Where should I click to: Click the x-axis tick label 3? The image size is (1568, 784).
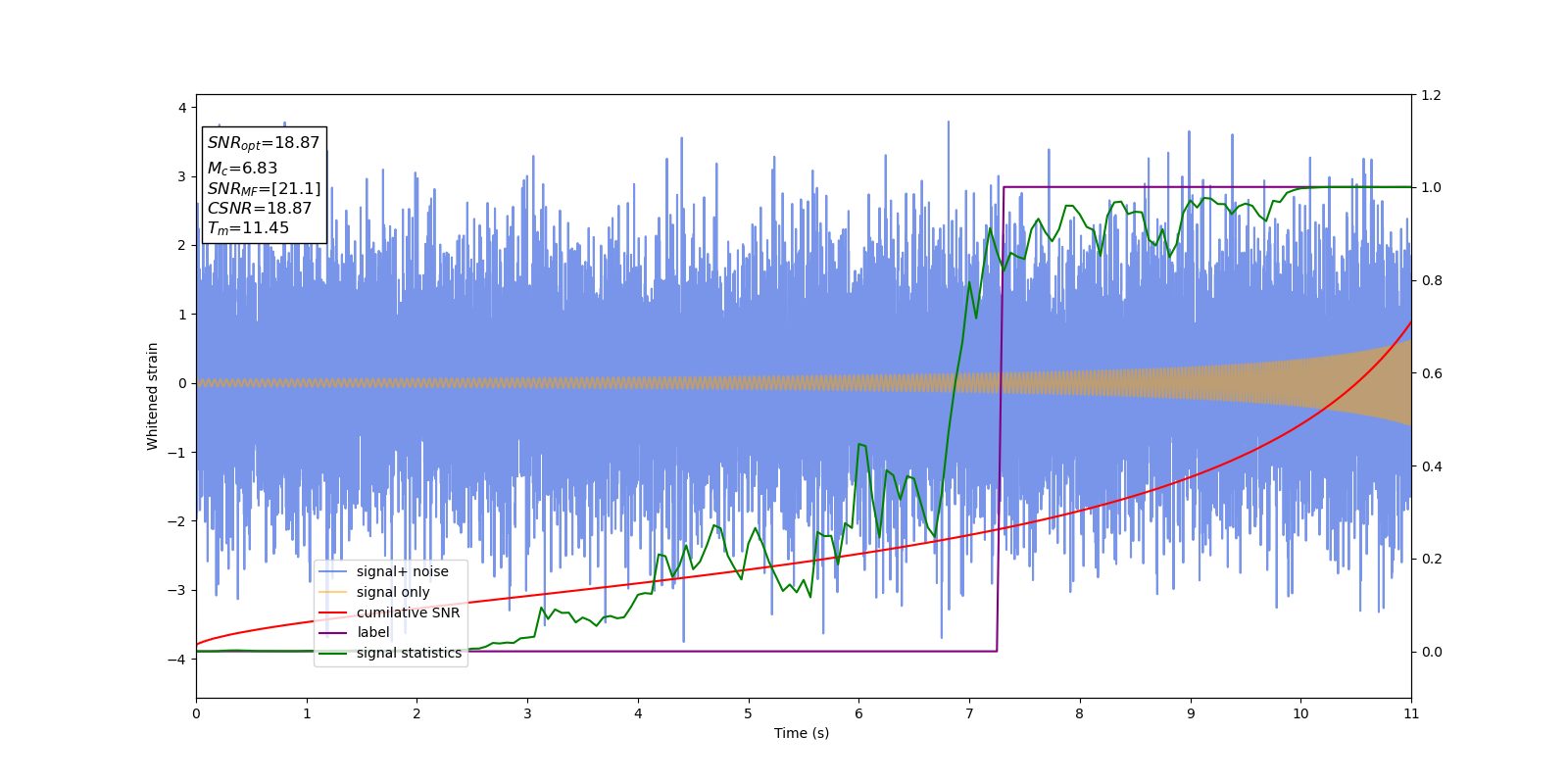click(527, 713)
